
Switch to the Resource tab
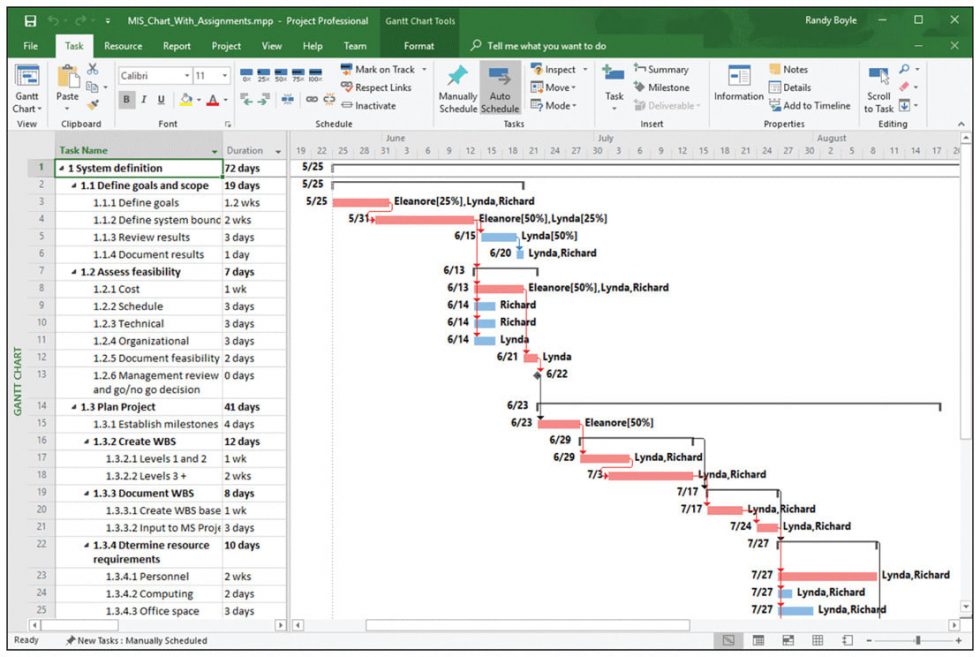tap(122, 46)
